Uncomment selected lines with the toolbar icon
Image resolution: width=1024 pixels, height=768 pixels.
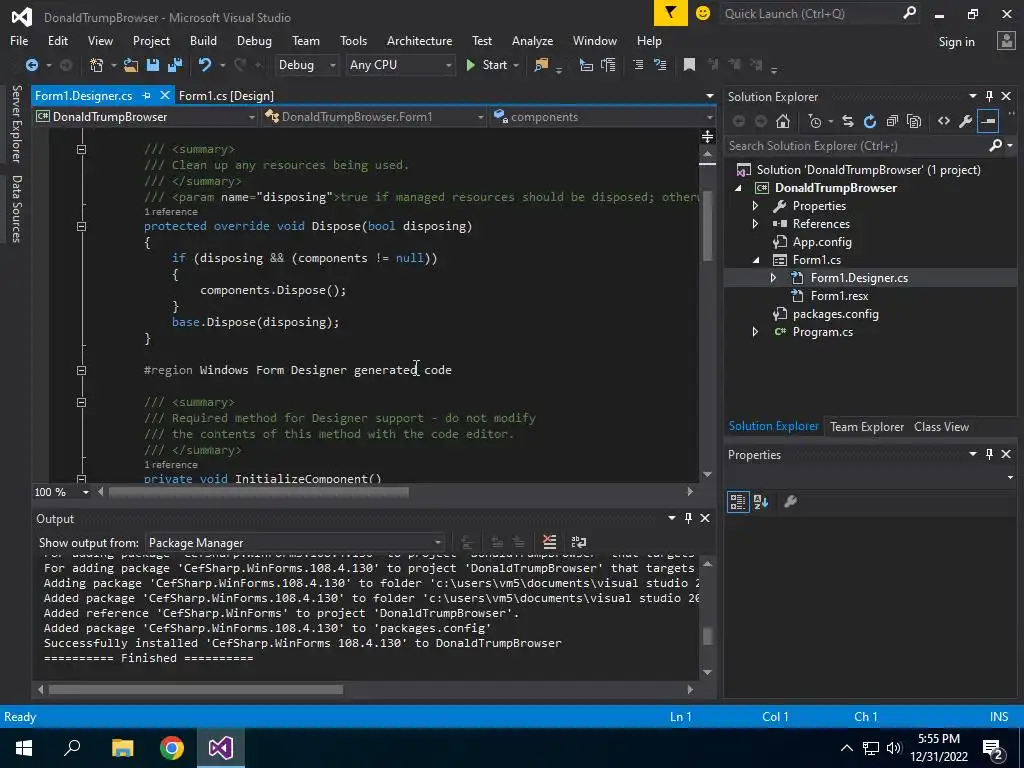(x=660, y=65)
